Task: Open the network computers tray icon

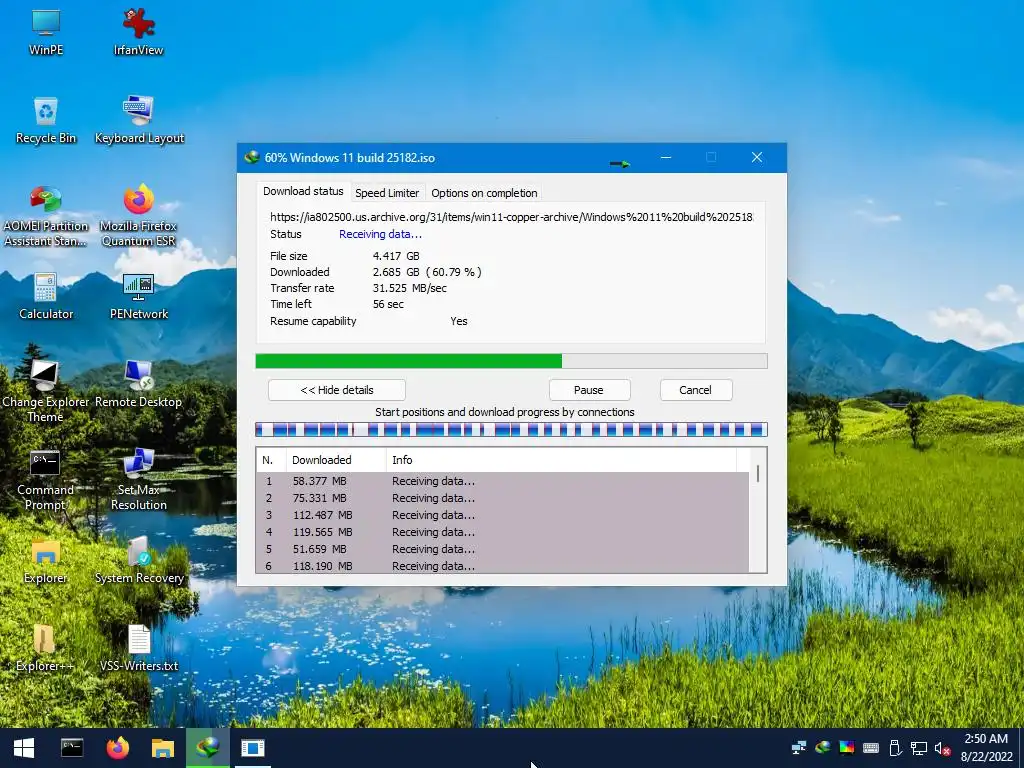Action: tap(798, 748)
